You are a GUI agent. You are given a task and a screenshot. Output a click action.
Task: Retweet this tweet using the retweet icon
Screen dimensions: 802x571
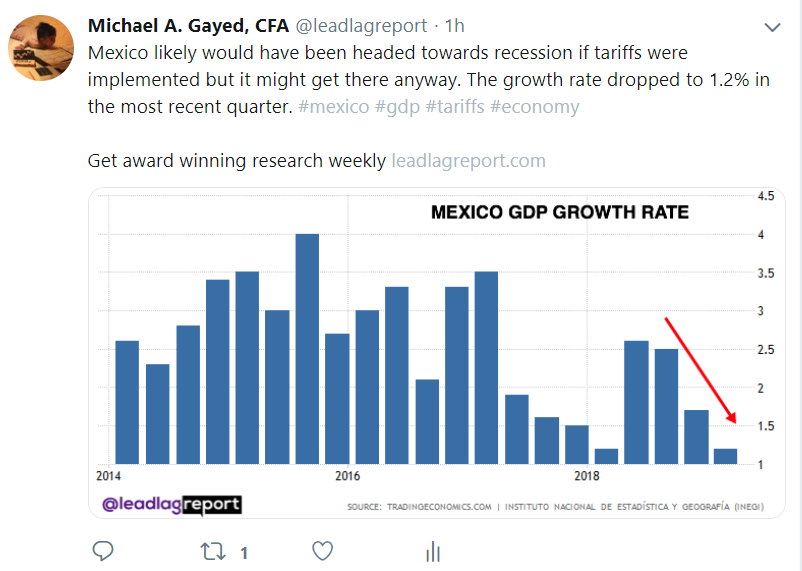[211, 551]
